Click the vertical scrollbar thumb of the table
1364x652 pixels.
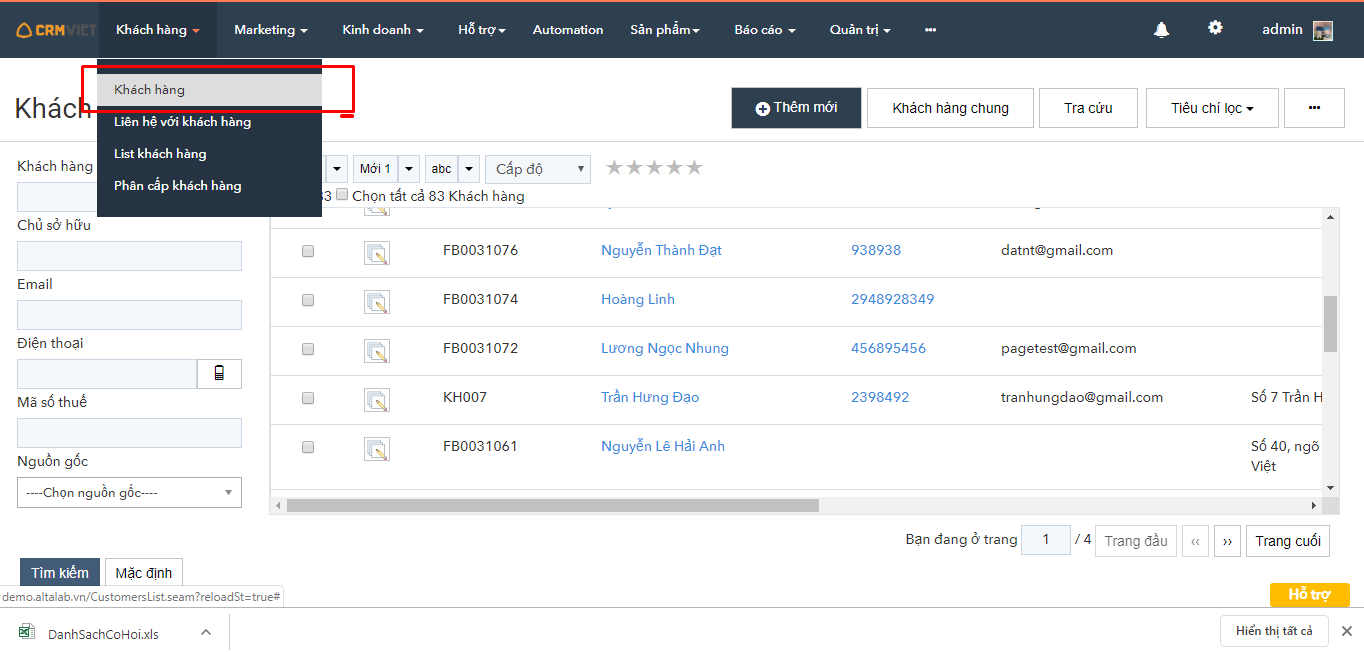tap(1330, 324)
